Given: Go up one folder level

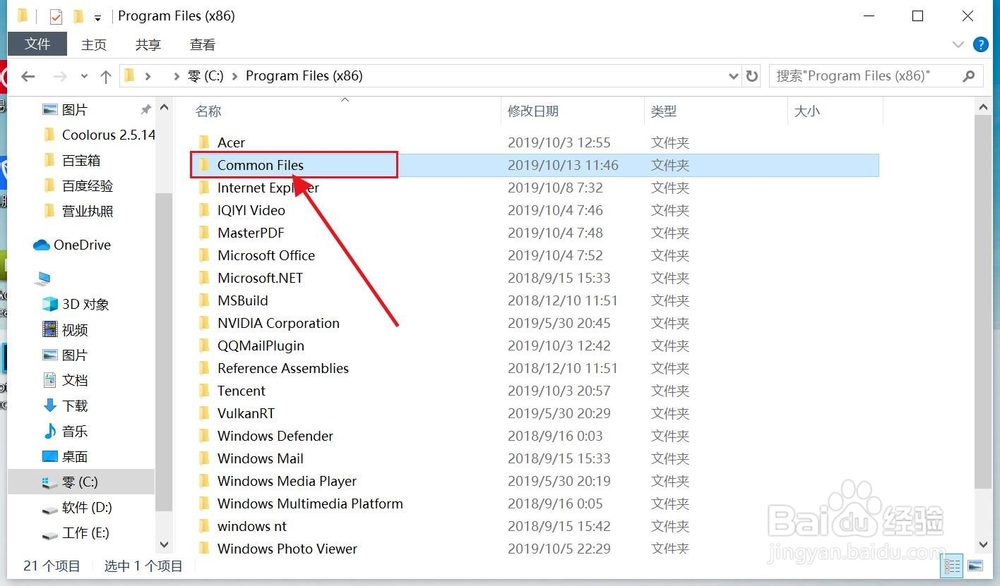Looking at the screenshot, I should coord(105,77).
